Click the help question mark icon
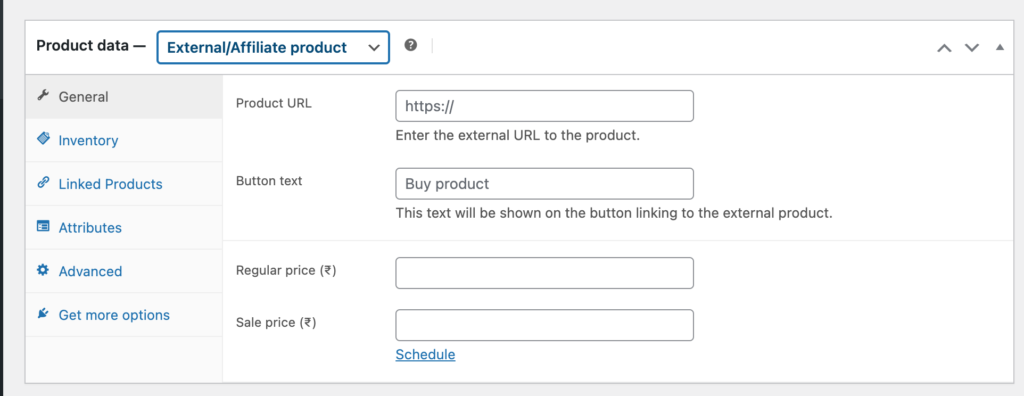1024x396 pixels. pos(410,45)
